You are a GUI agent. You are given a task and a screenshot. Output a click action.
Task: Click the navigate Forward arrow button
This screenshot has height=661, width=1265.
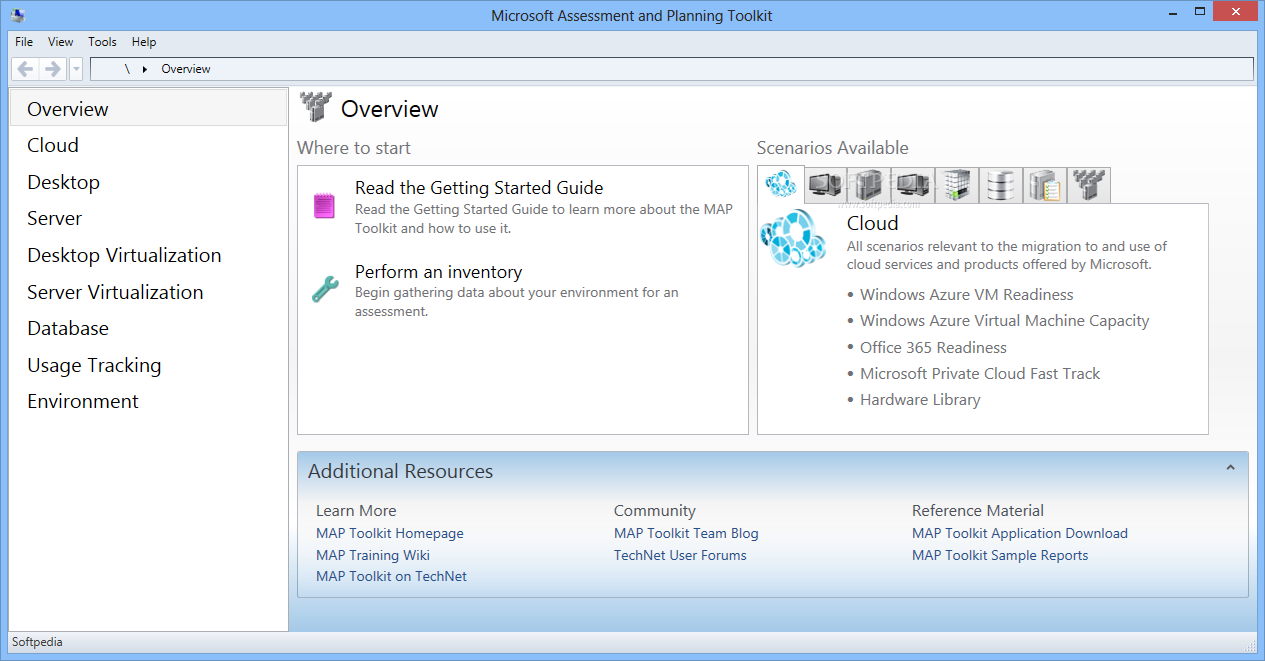coord(53,69)
